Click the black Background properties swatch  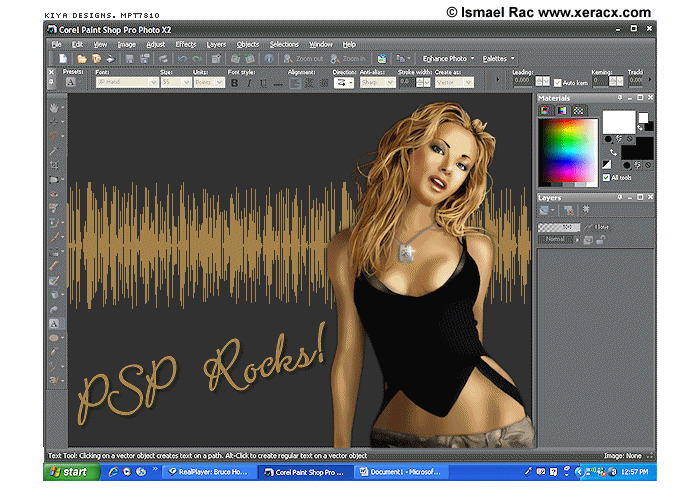coord(637,148)
